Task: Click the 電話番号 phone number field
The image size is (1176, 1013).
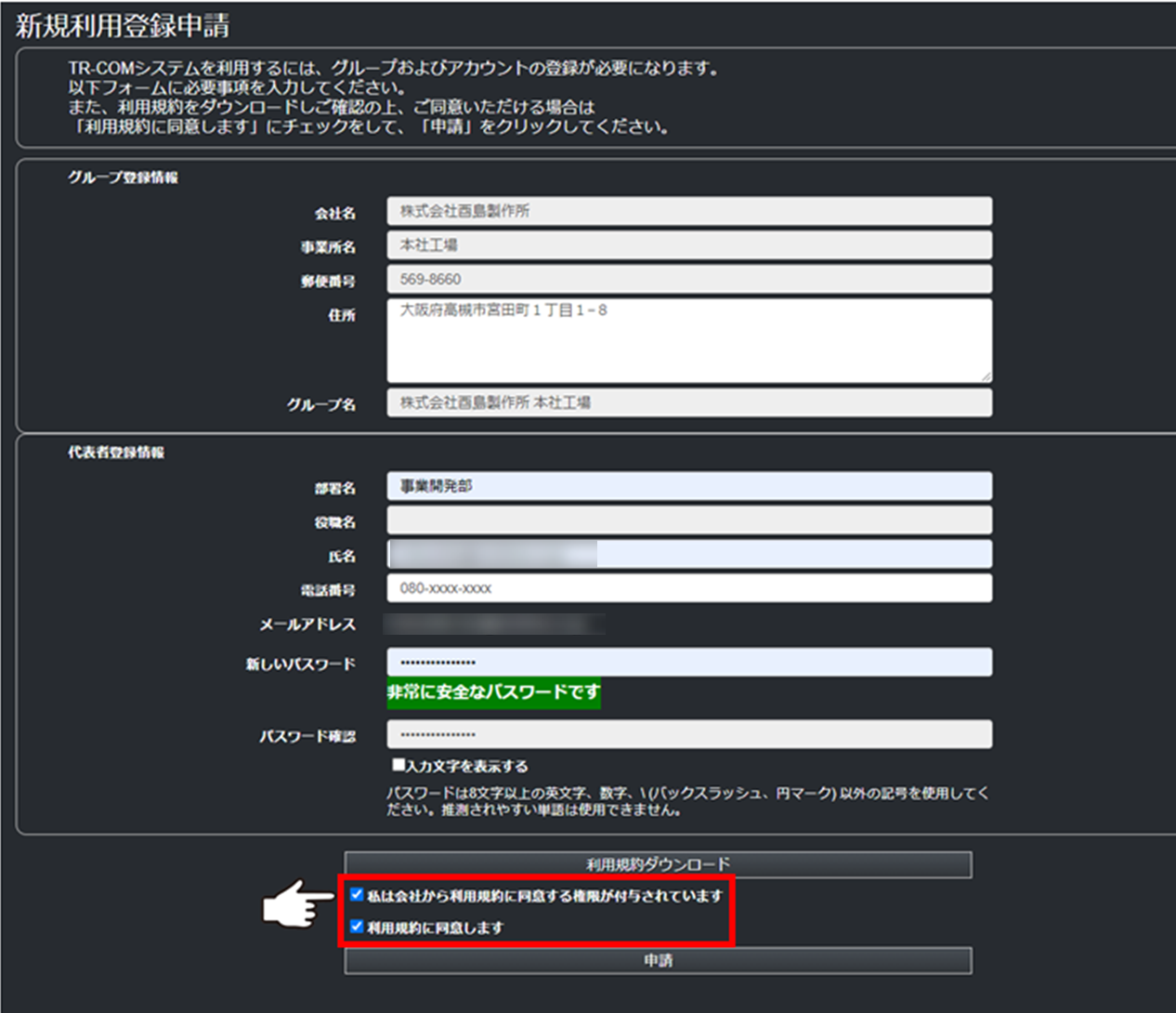Action: click(688, 588)
